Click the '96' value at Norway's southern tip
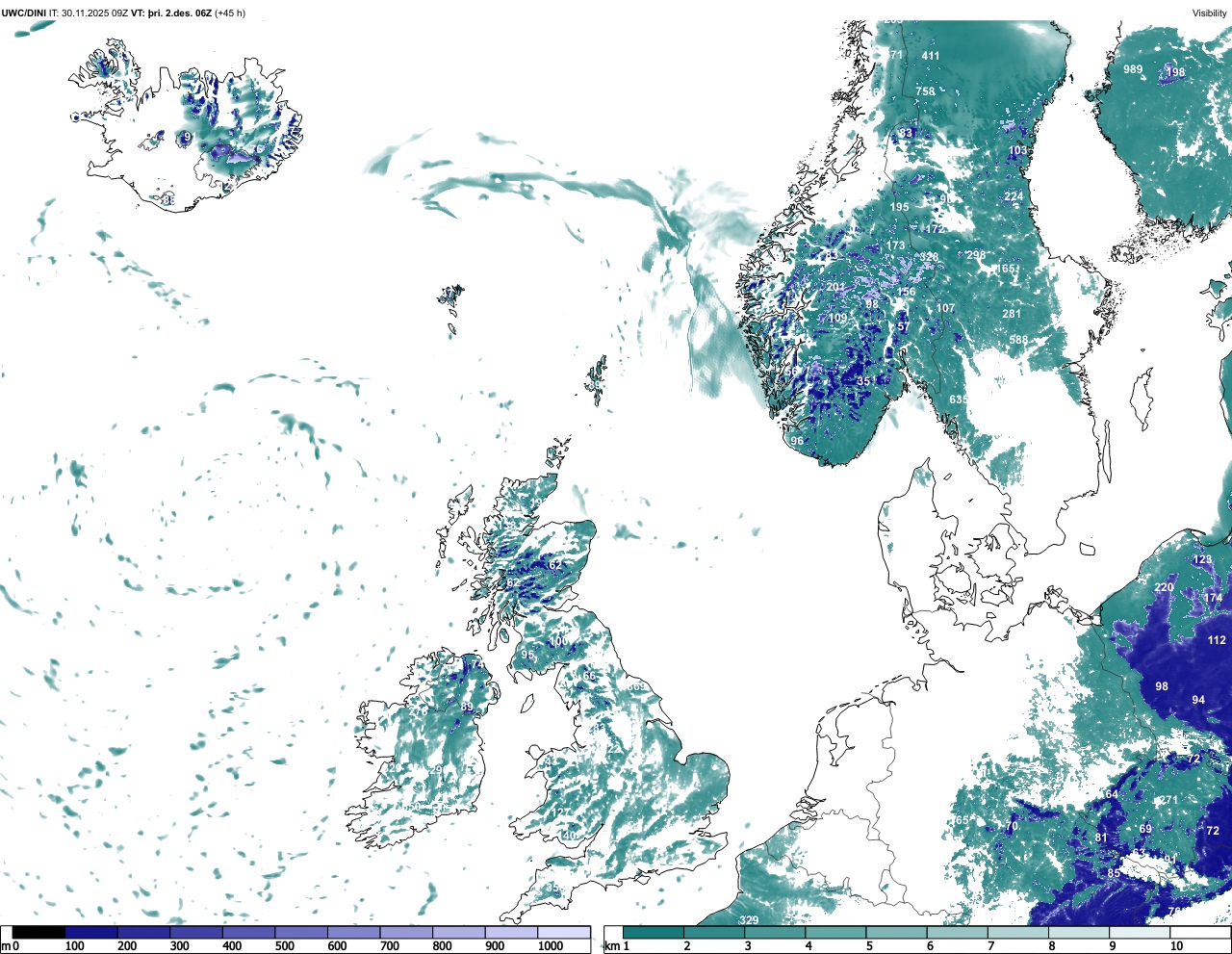 click(x=797, y=441)
